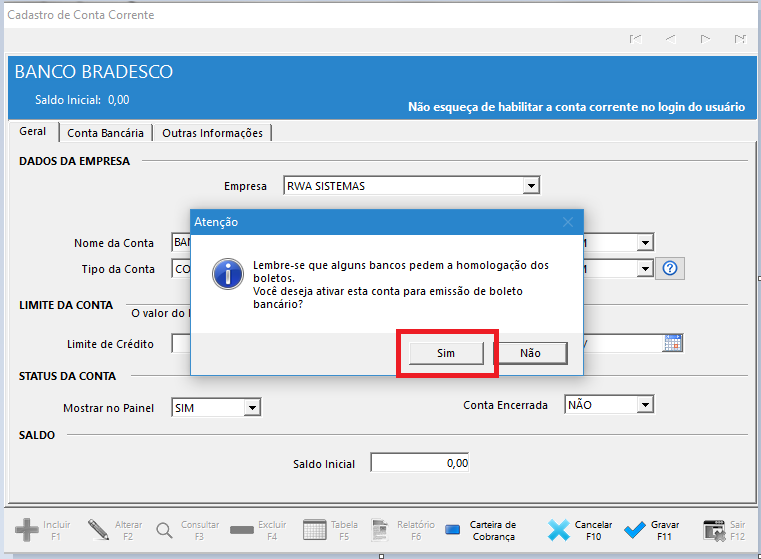Click the Saldo Inicial input field

420,463
